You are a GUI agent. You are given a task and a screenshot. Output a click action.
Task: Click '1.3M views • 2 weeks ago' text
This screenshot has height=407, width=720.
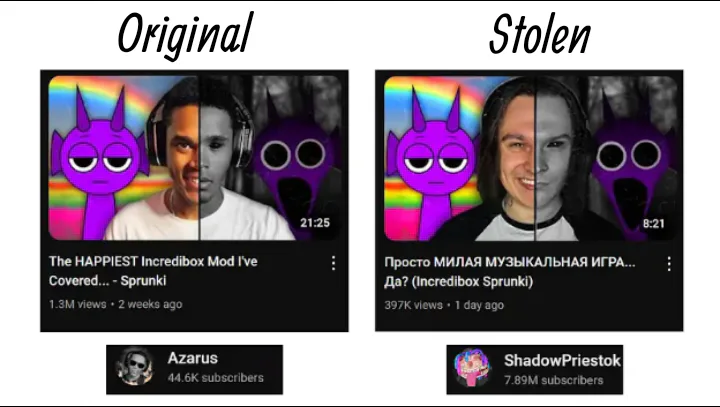[x=116, y=304]
